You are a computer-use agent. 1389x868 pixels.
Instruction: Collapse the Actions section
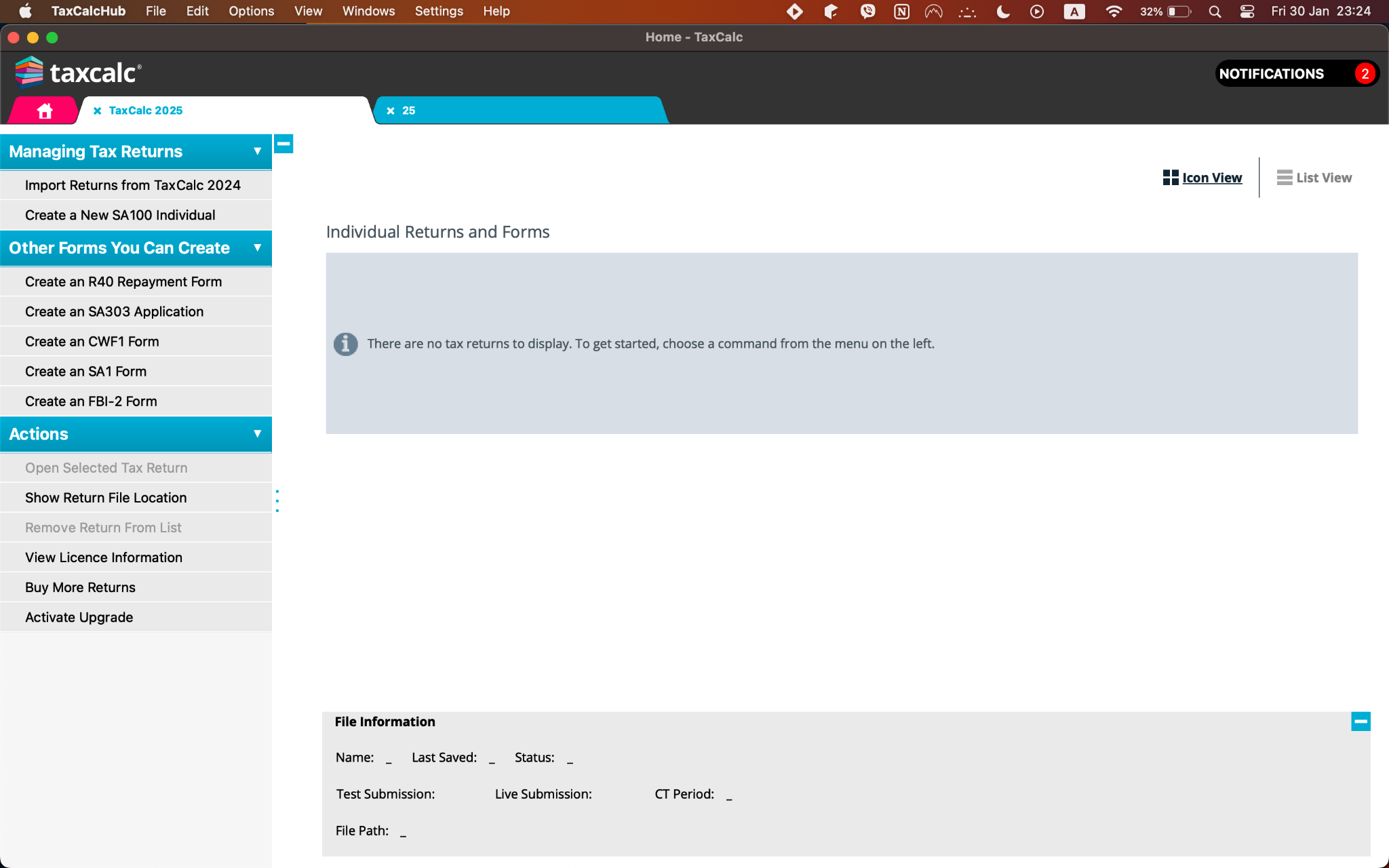(257, 433)
